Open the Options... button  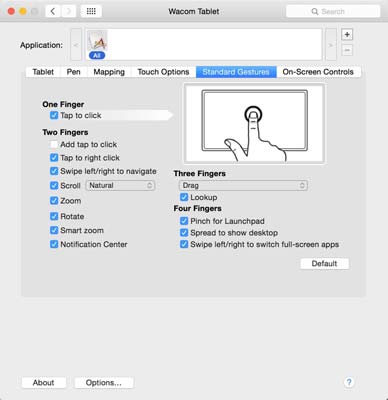[104, 383]
